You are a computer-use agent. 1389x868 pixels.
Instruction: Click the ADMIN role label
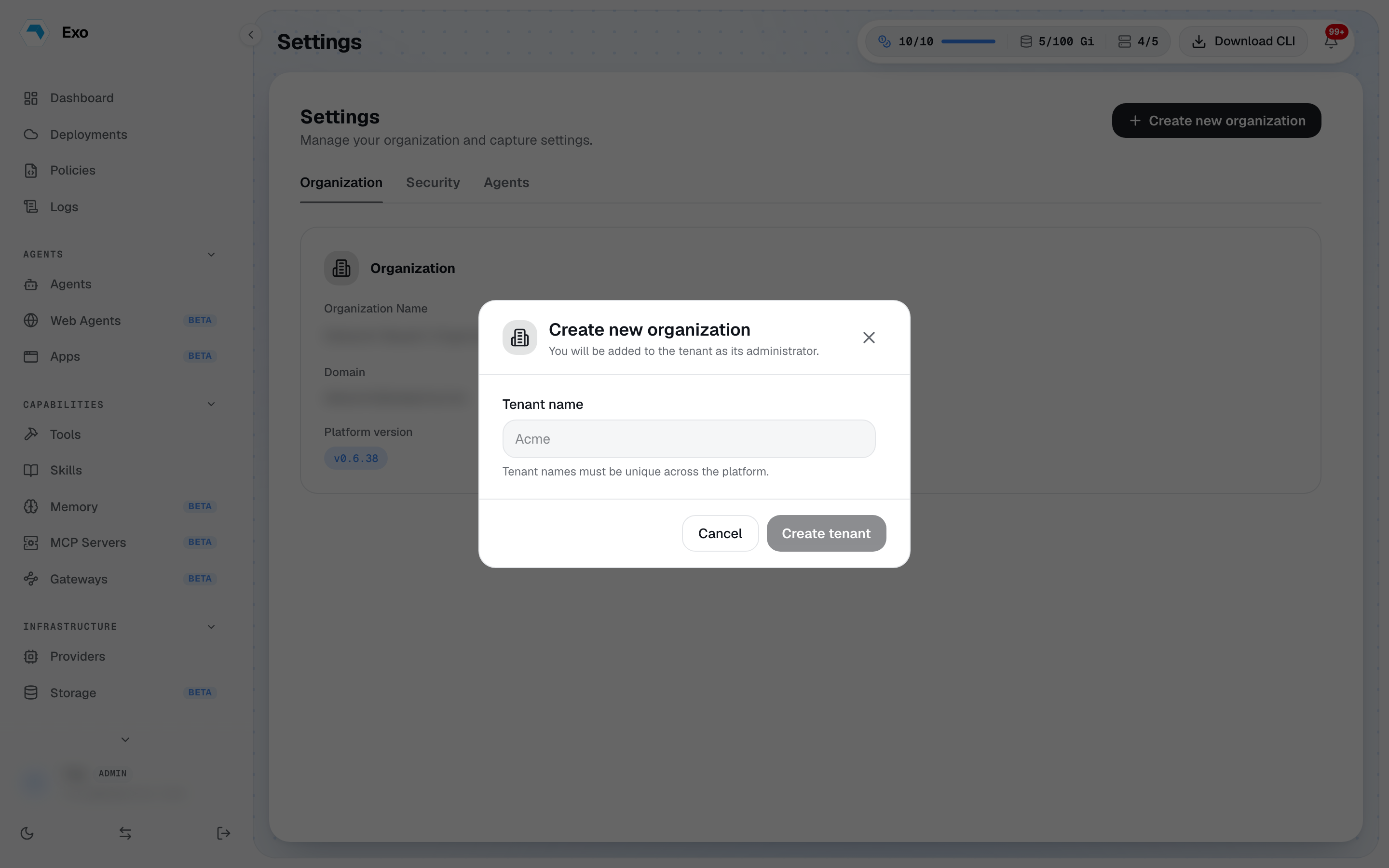[x=112, y=773]
